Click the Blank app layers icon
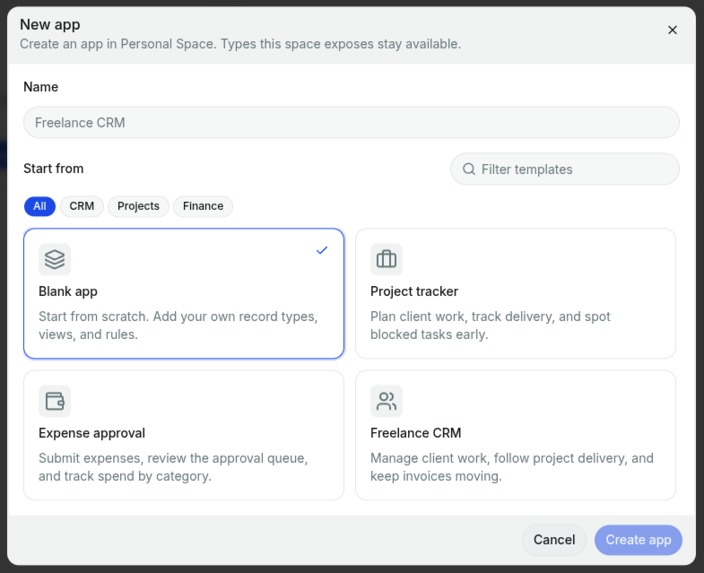This screenshot has height=573, width=704. point(55,259)
